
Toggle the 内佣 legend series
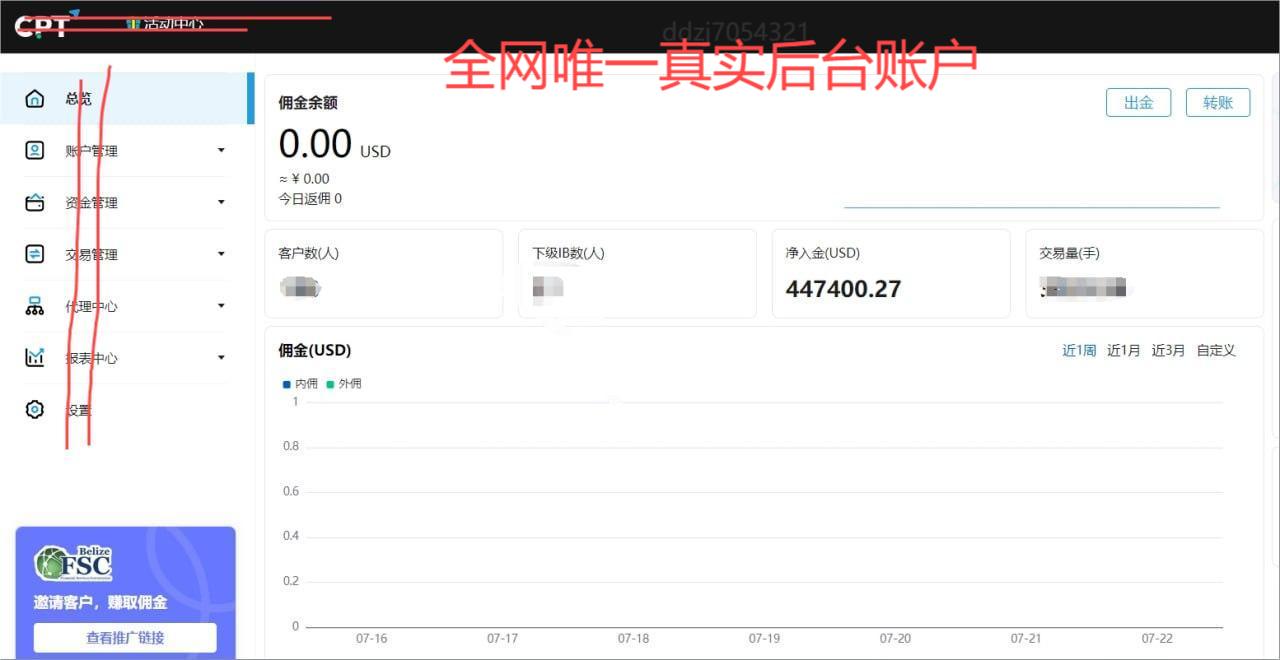(x=300, y=383)
